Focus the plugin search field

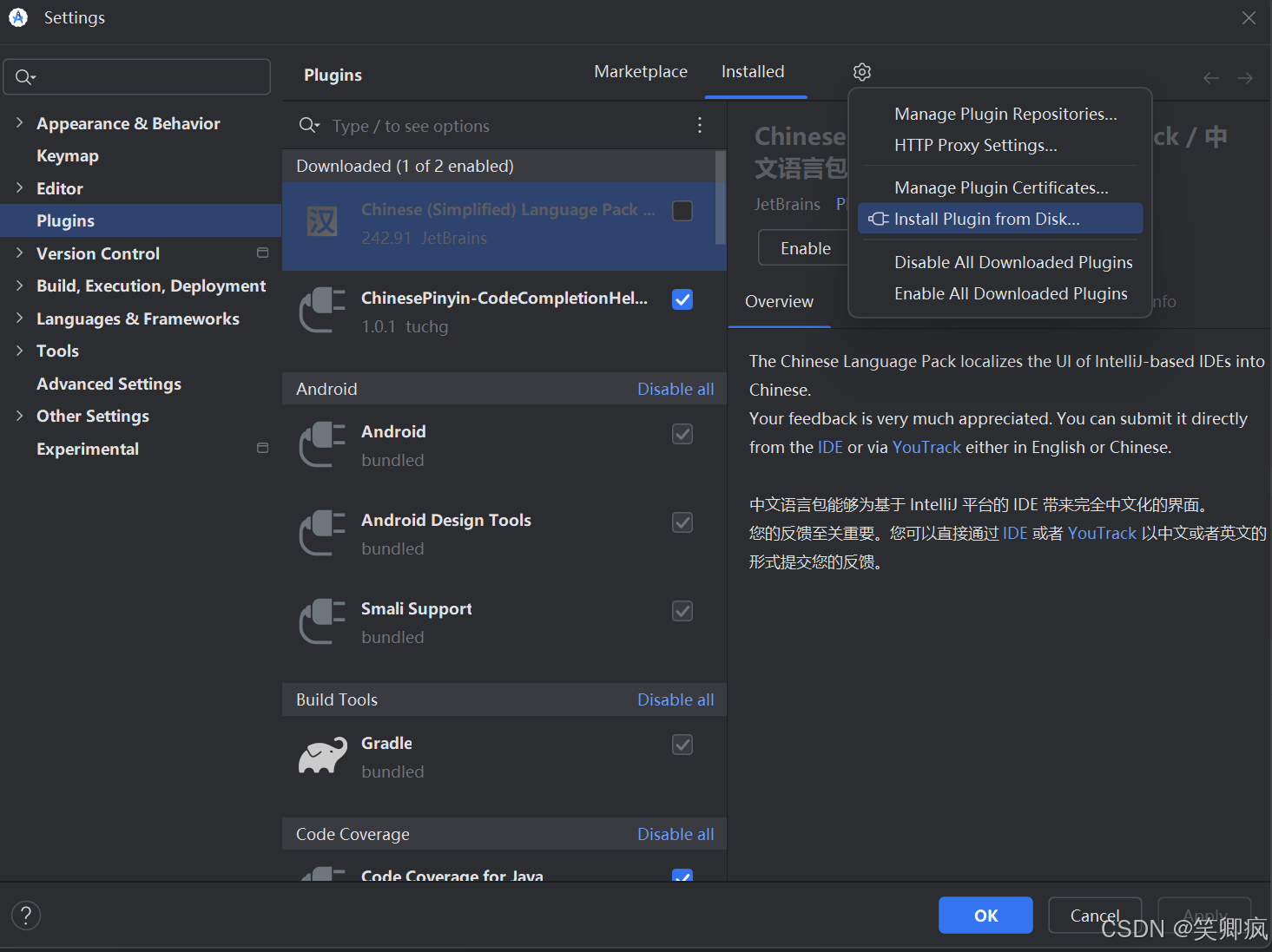(x=504, y=126)
